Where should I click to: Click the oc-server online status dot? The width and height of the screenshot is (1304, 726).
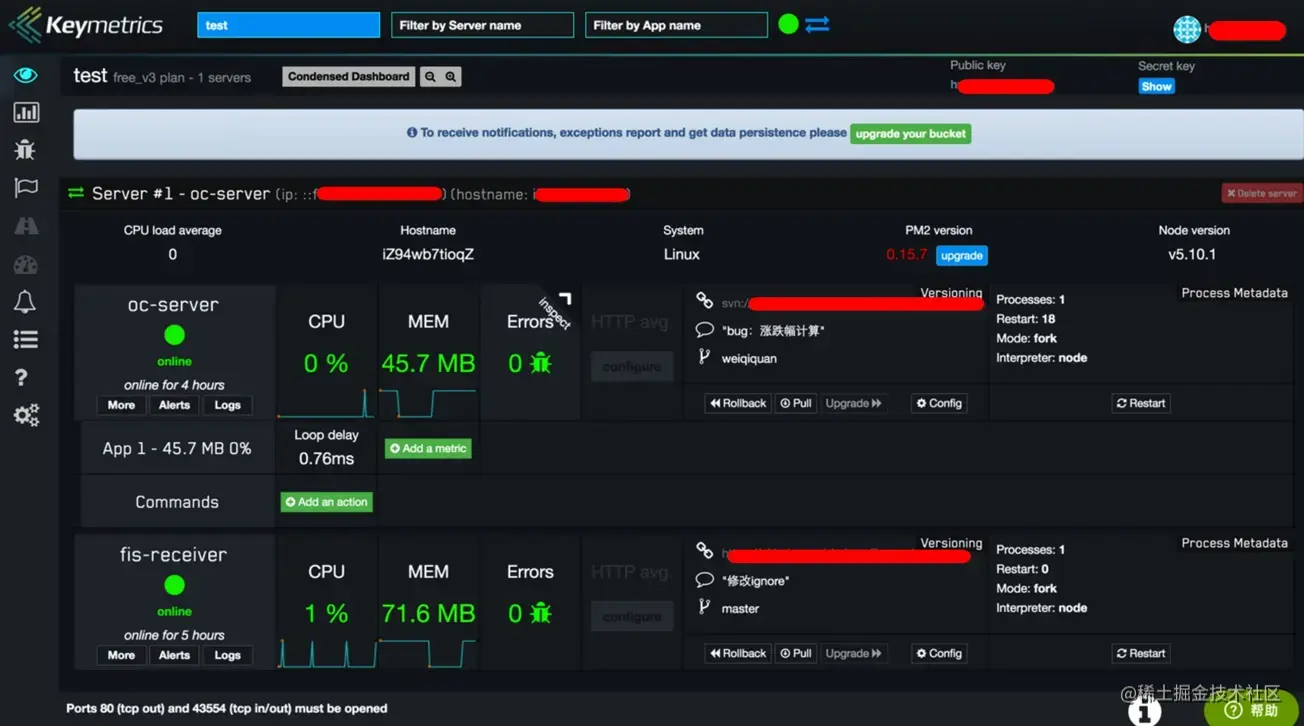tap(174, 335)
